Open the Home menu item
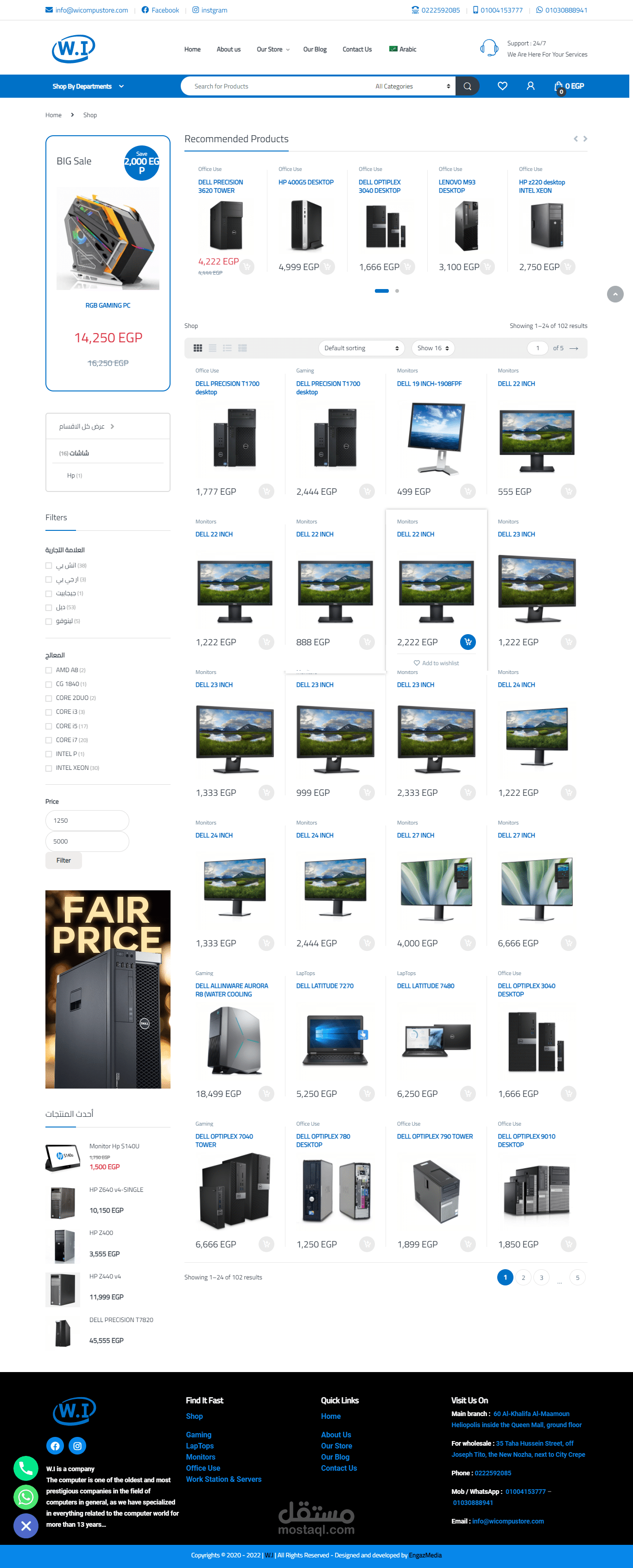633x1568 pixels. 192,49
